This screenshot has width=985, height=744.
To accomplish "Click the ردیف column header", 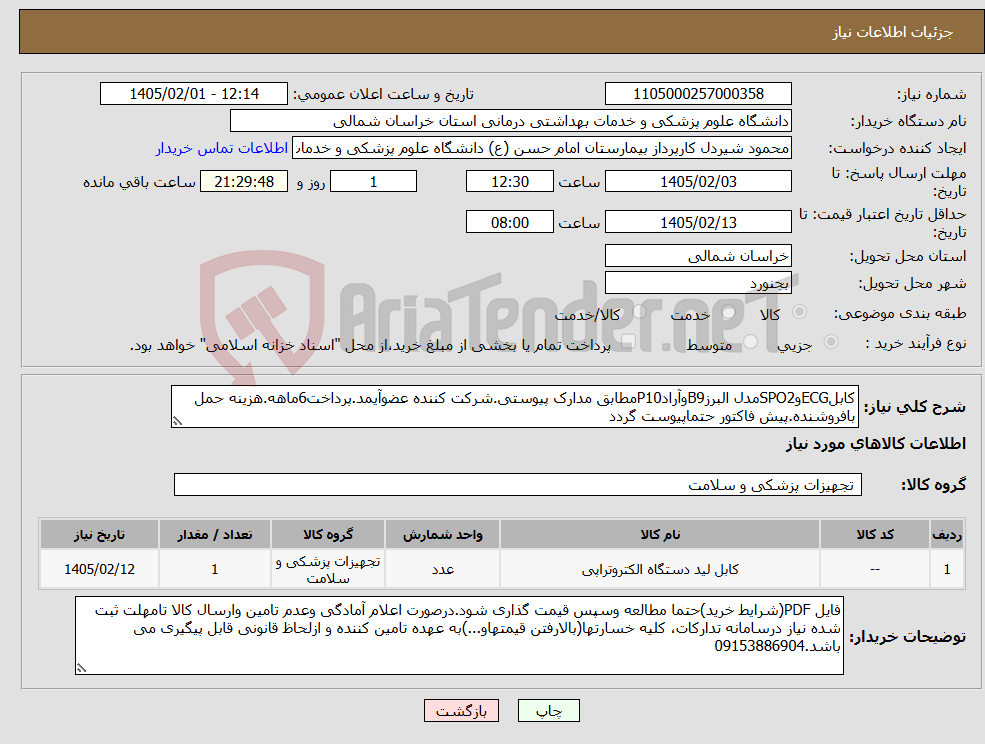I will [947, 535].
